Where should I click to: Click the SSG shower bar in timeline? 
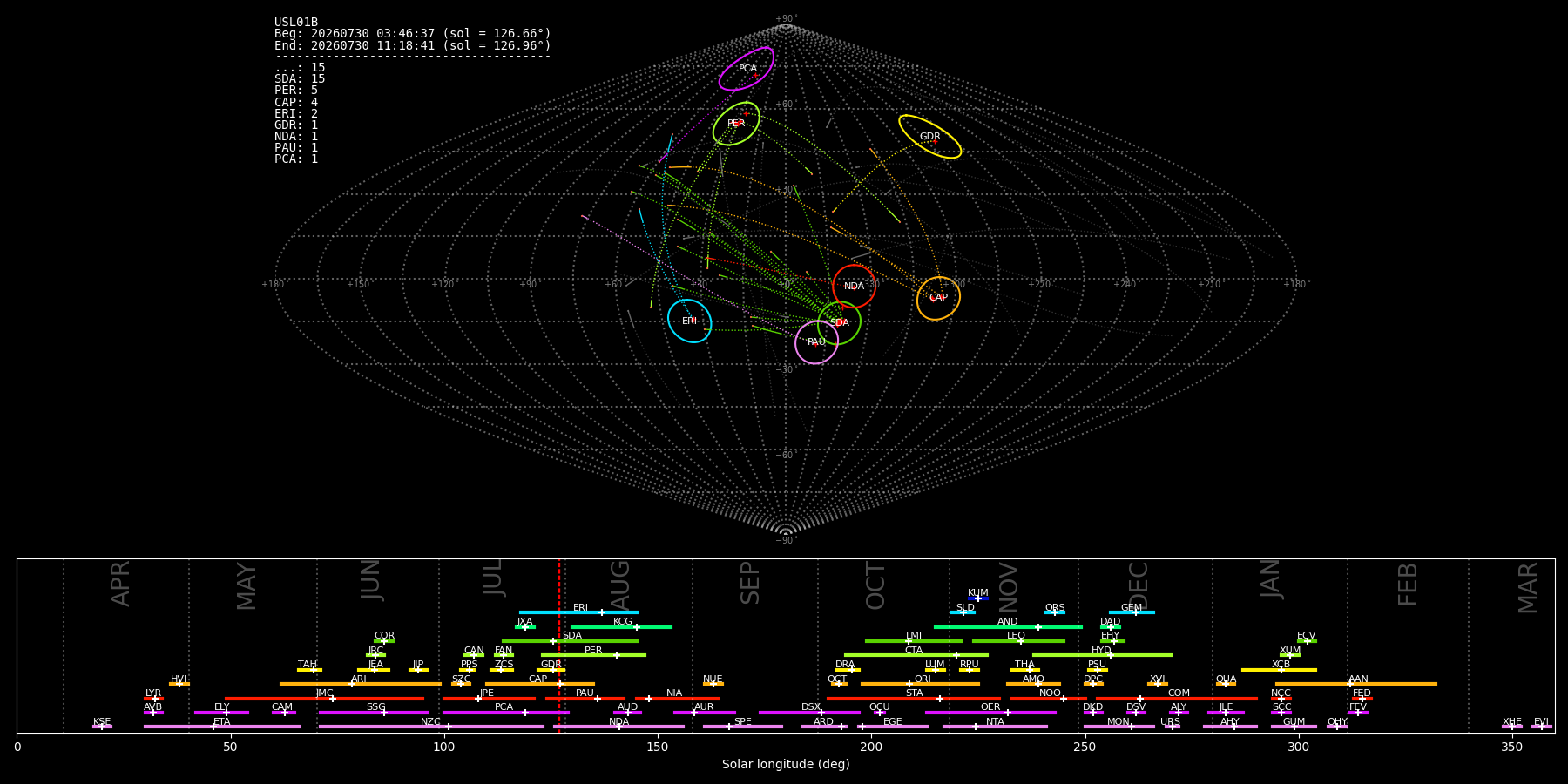tap(374, 713)
